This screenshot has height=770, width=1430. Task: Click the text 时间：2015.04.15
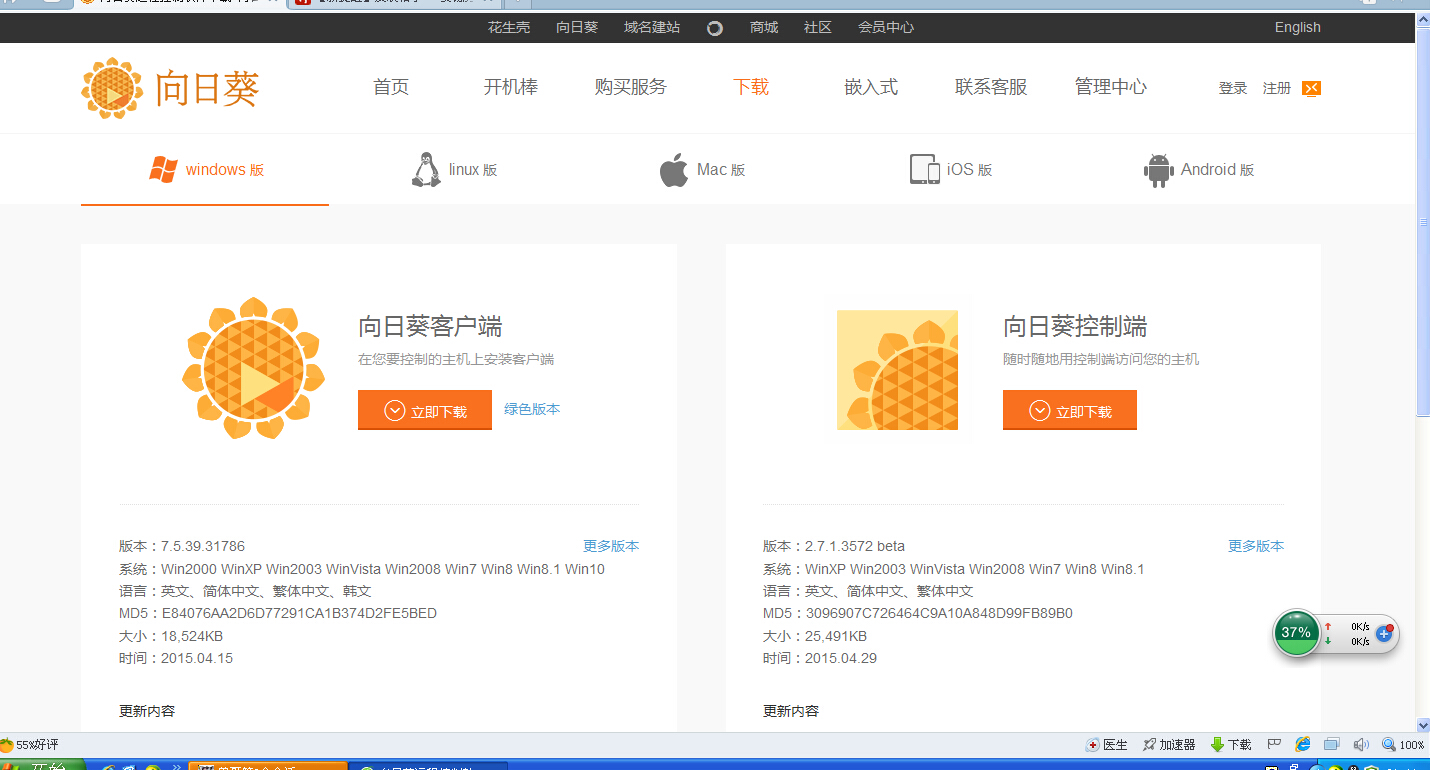[x=176, y=658]
